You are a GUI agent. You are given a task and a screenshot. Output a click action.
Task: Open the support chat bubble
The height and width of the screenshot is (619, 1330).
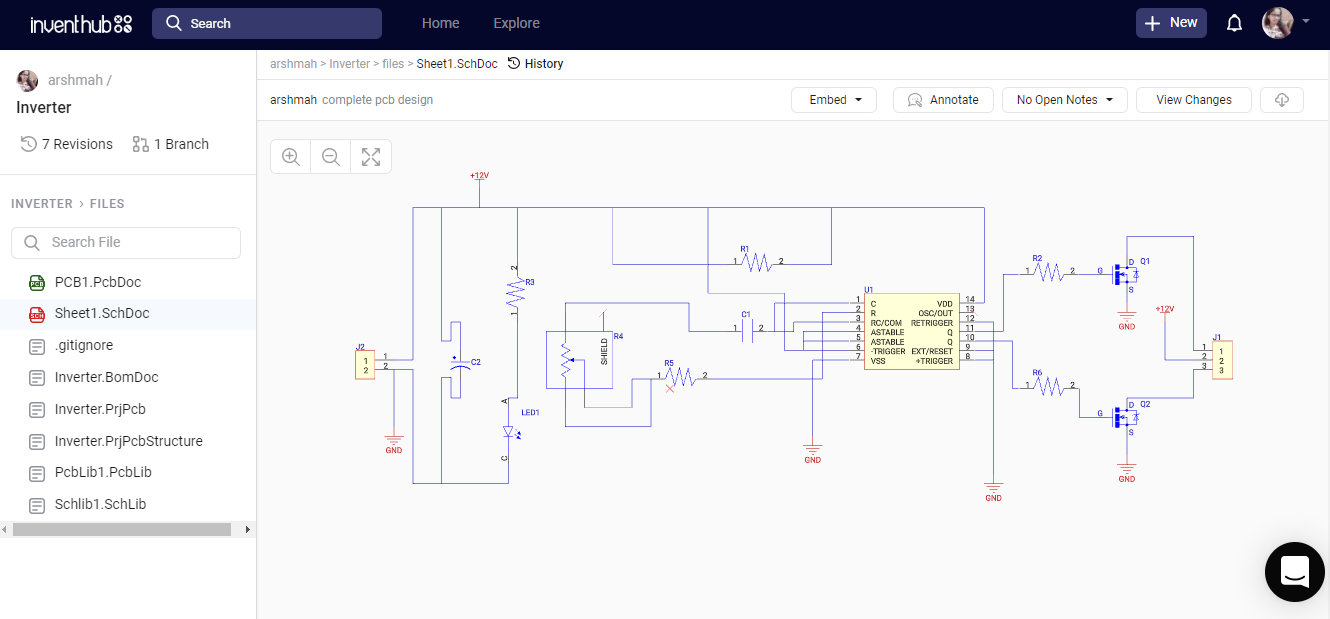pos(1294,571)
